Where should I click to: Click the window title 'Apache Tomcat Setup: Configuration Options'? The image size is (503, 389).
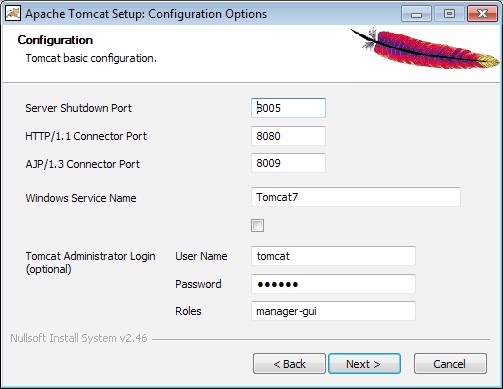pyautogui.click(x=146, y=14)
